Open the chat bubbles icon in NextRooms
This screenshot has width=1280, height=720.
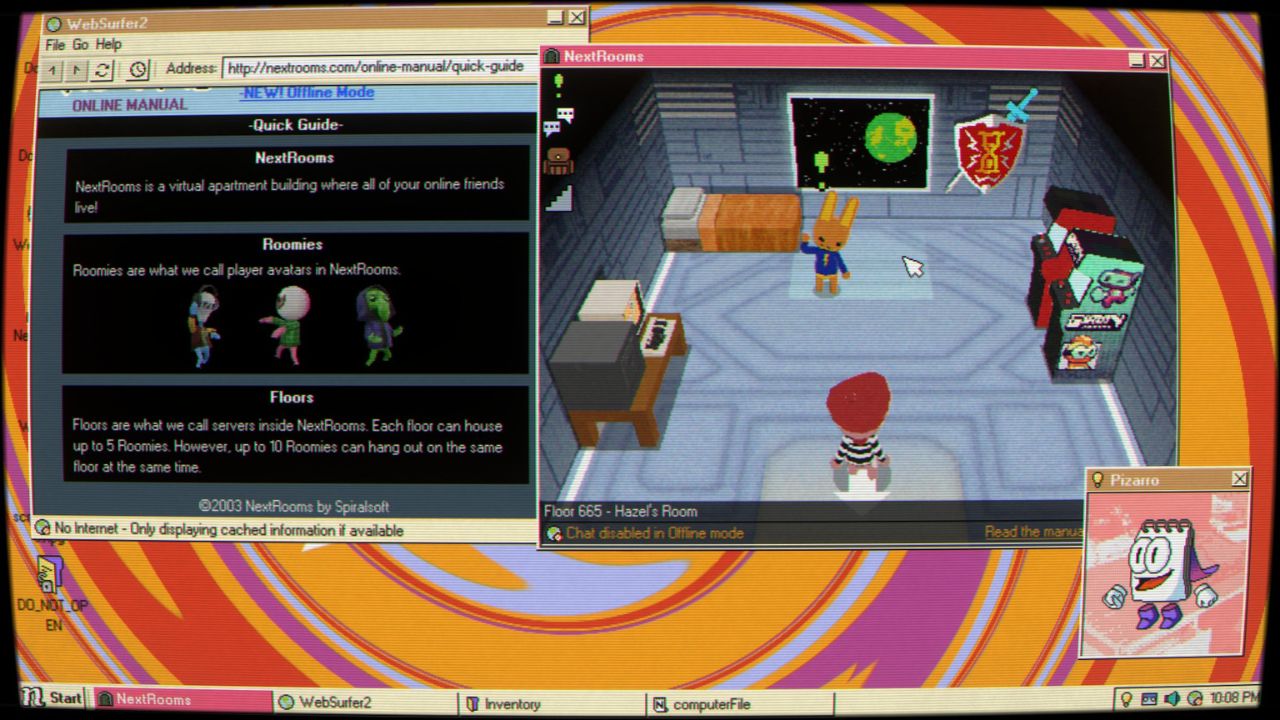click(558, 121)
